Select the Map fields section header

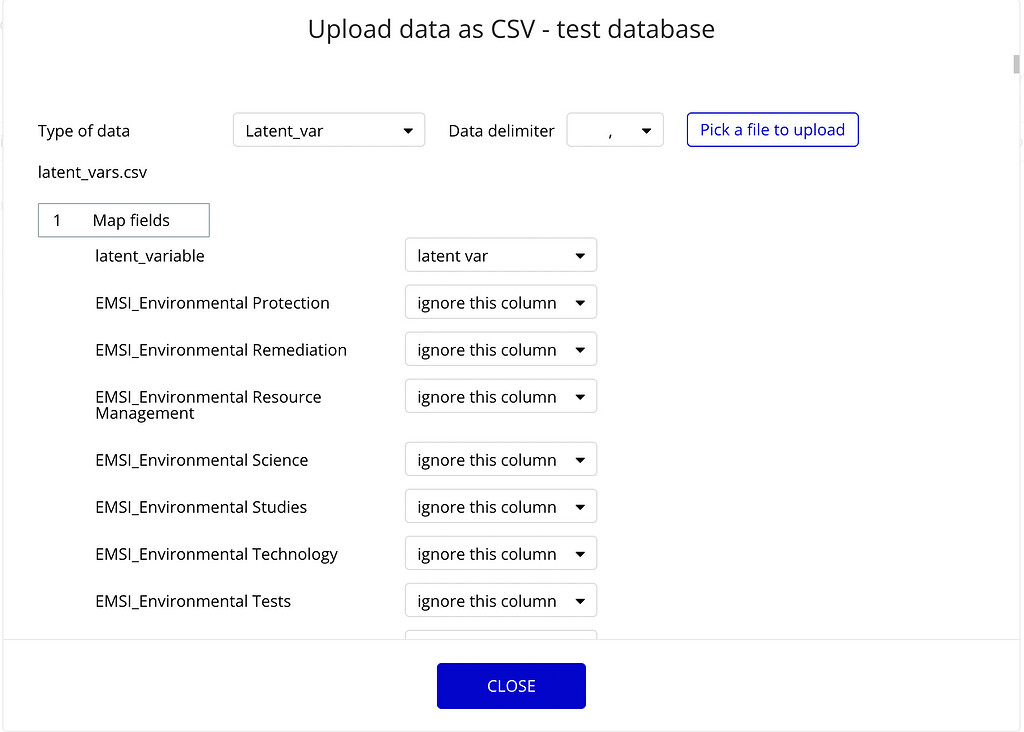click(x=133, y=220)
